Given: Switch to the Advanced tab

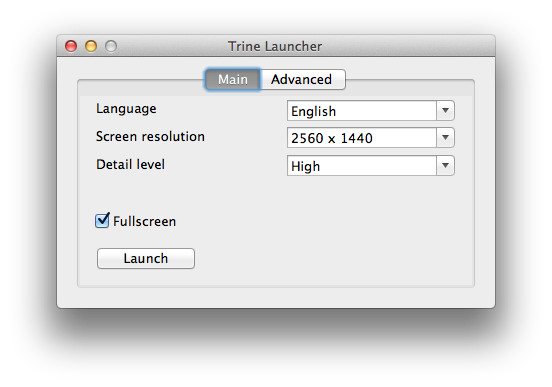Looking at the screenshot, I should pyautogui.click(x=303, y=80).
